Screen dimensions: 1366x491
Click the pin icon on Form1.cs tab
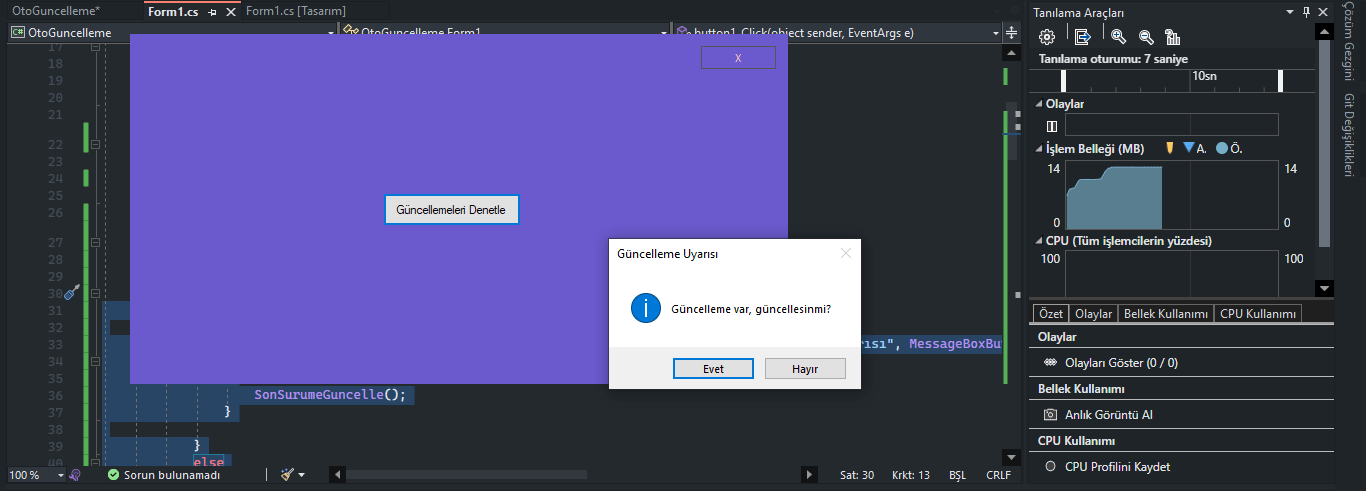pyautogui.click(x=213, y=11)
